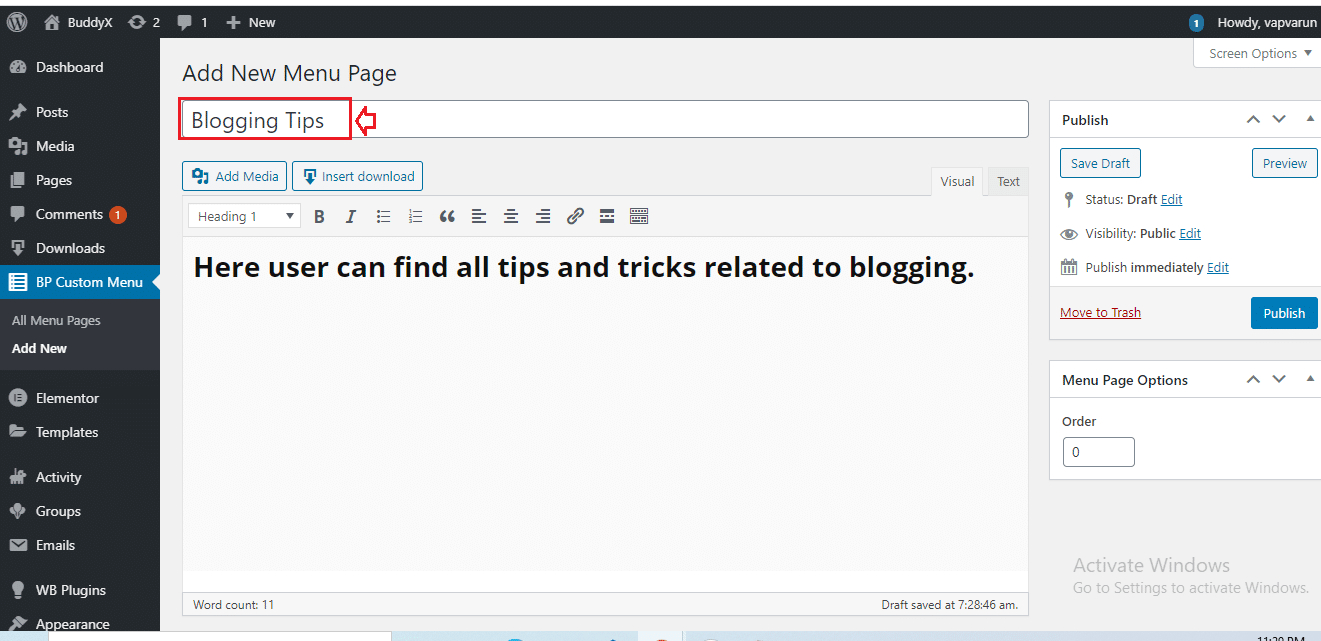Insert a bulleted list

[383, 216]
